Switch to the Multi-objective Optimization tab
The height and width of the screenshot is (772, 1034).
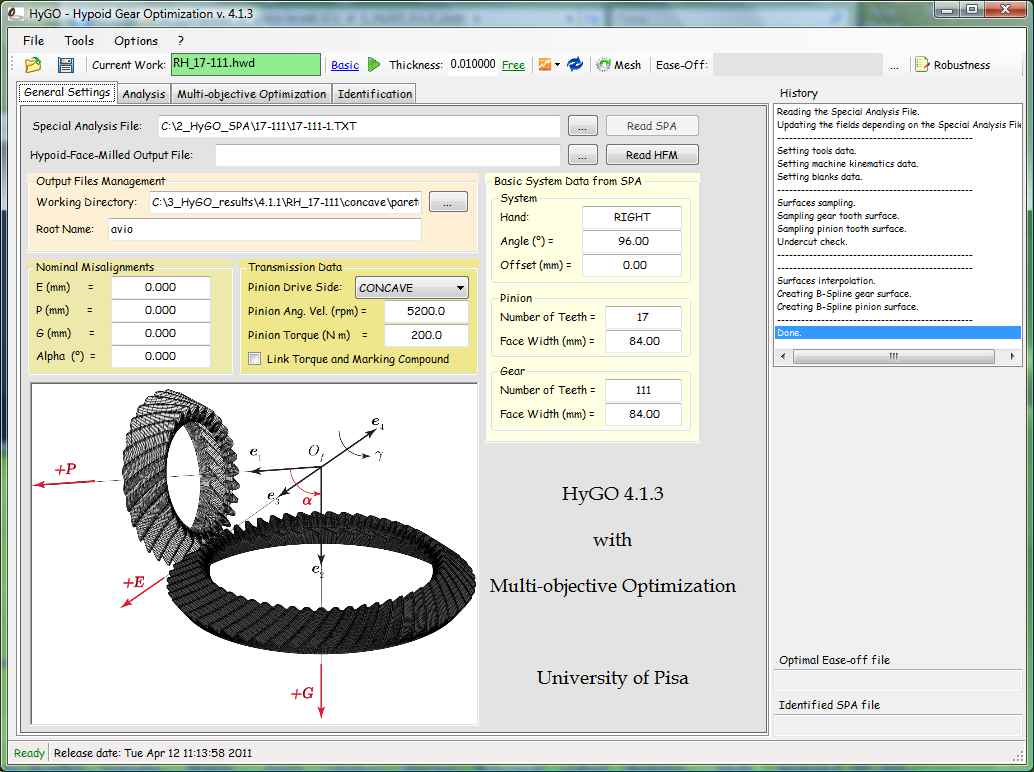click(251, 94)
